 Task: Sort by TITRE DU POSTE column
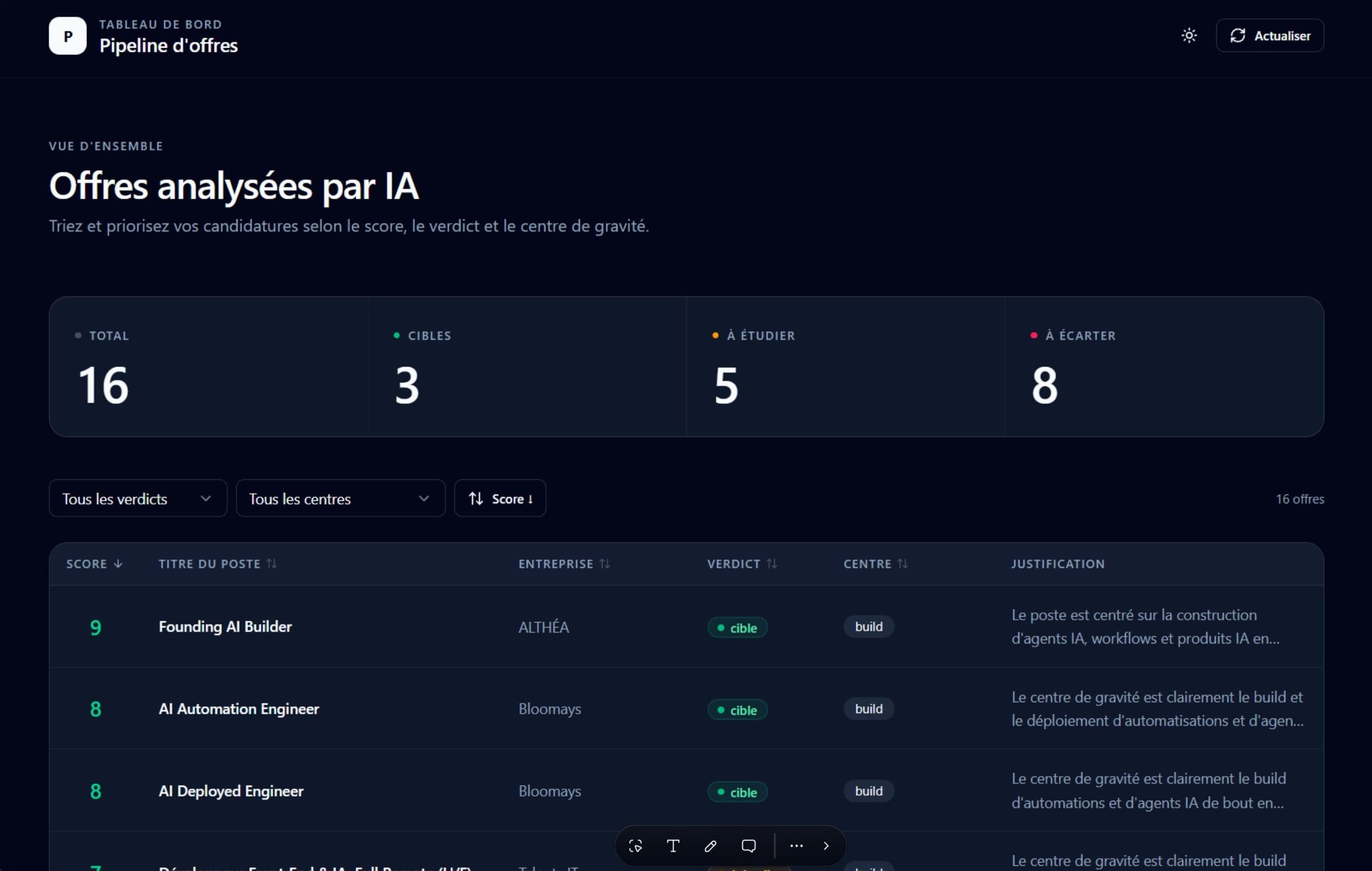point(218,564)
